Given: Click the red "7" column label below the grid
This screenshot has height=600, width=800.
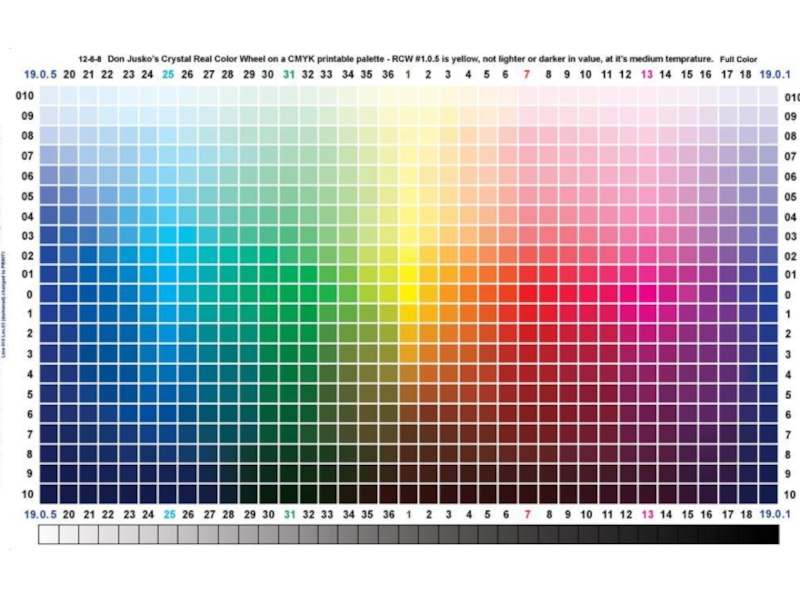Looking at the screenshot, I should tap(528, 514).
